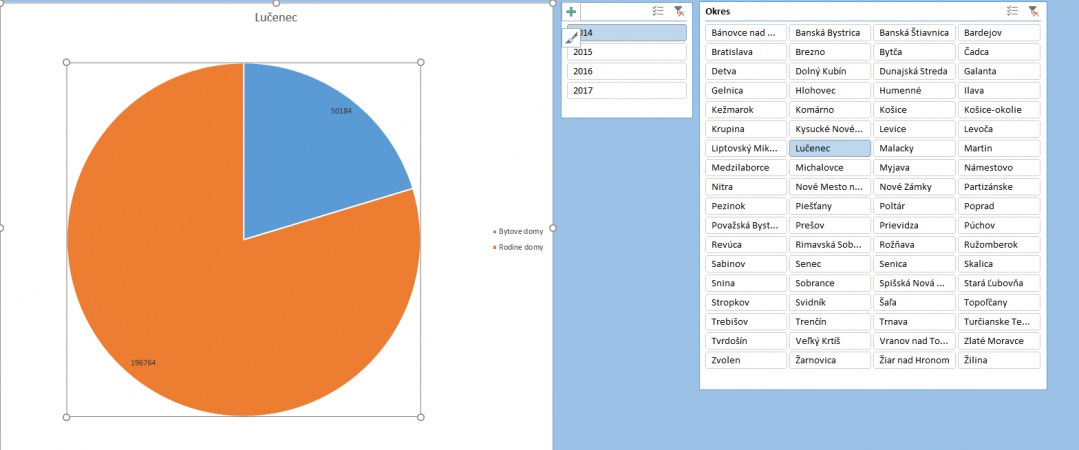Filter by Ružomberok district
Screen dimensions: 1079x450
pyautogui.click(x=998, y=244)
